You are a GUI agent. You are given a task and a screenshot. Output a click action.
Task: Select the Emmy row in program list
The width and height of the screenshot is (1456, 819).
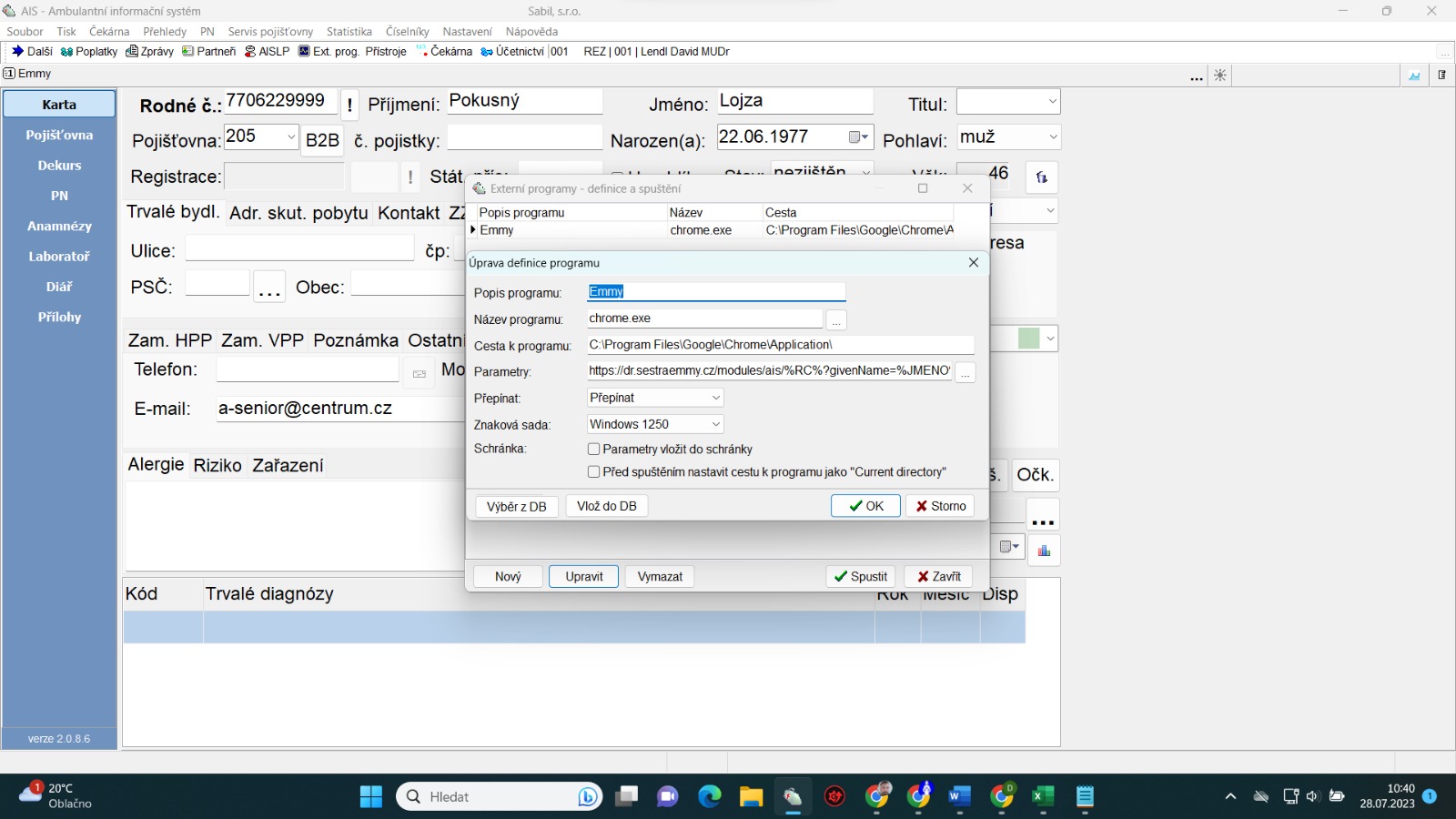click(713, 230)
